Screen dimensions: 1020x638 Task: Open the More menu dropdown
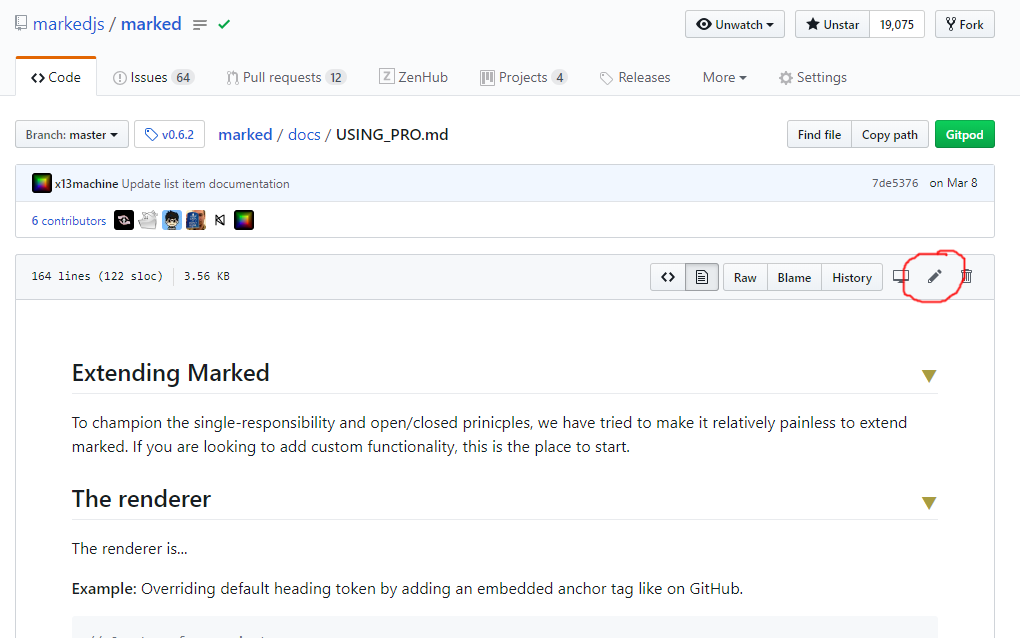pos(724,77)
